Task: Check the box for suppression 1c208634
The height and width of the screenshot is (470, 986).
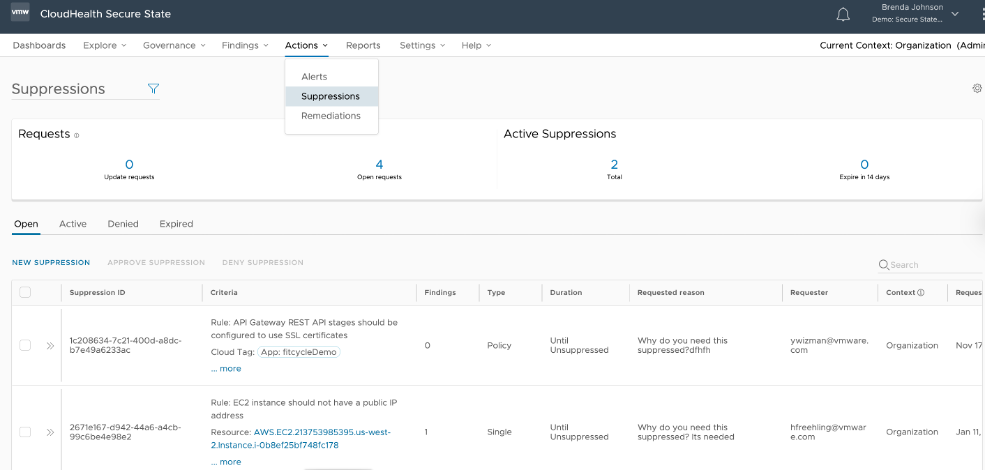Action: click(25, 345)
